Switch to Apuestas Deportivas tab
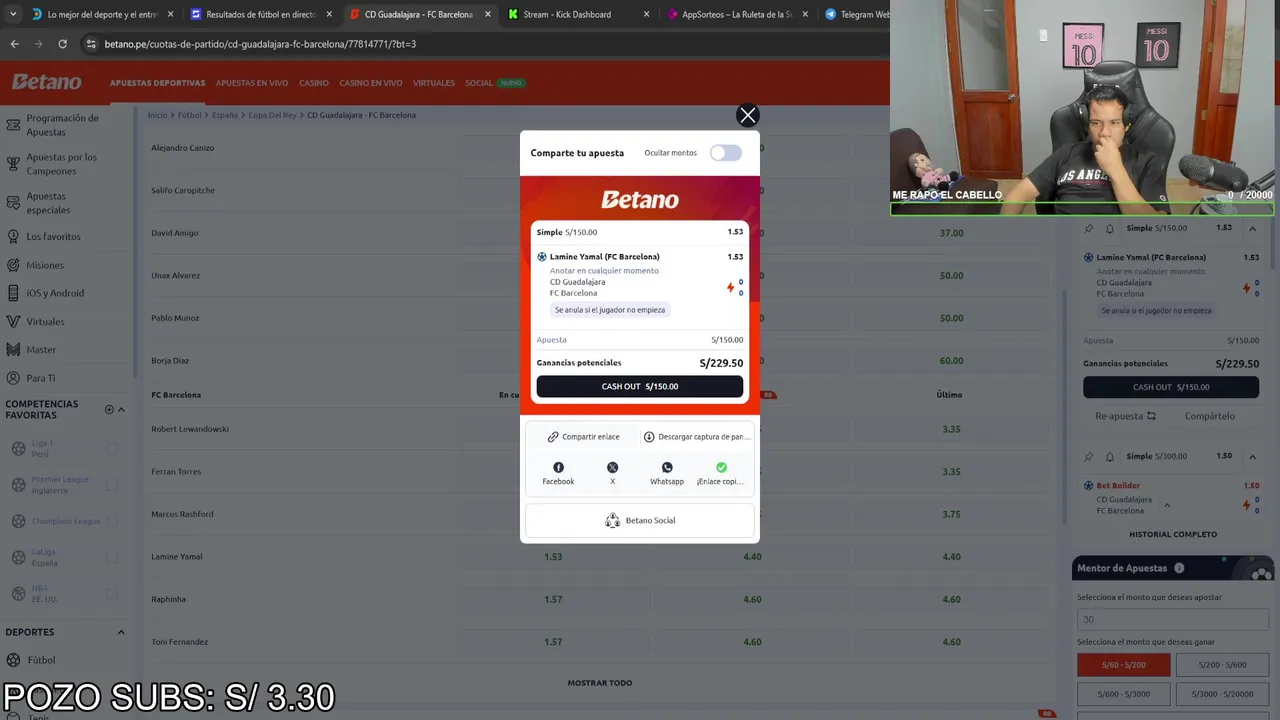Viewport: 1280px width, 720px height. pyautogui.click(x=157, y=83)
